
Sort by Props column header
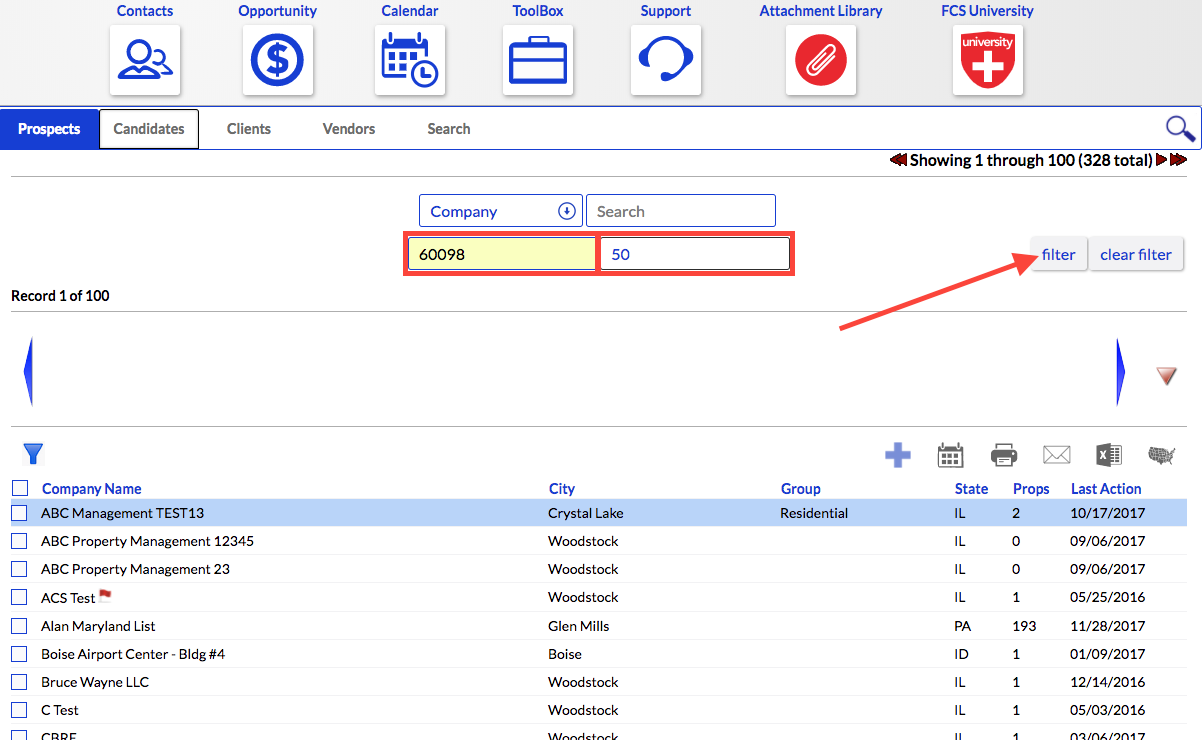1031,489
